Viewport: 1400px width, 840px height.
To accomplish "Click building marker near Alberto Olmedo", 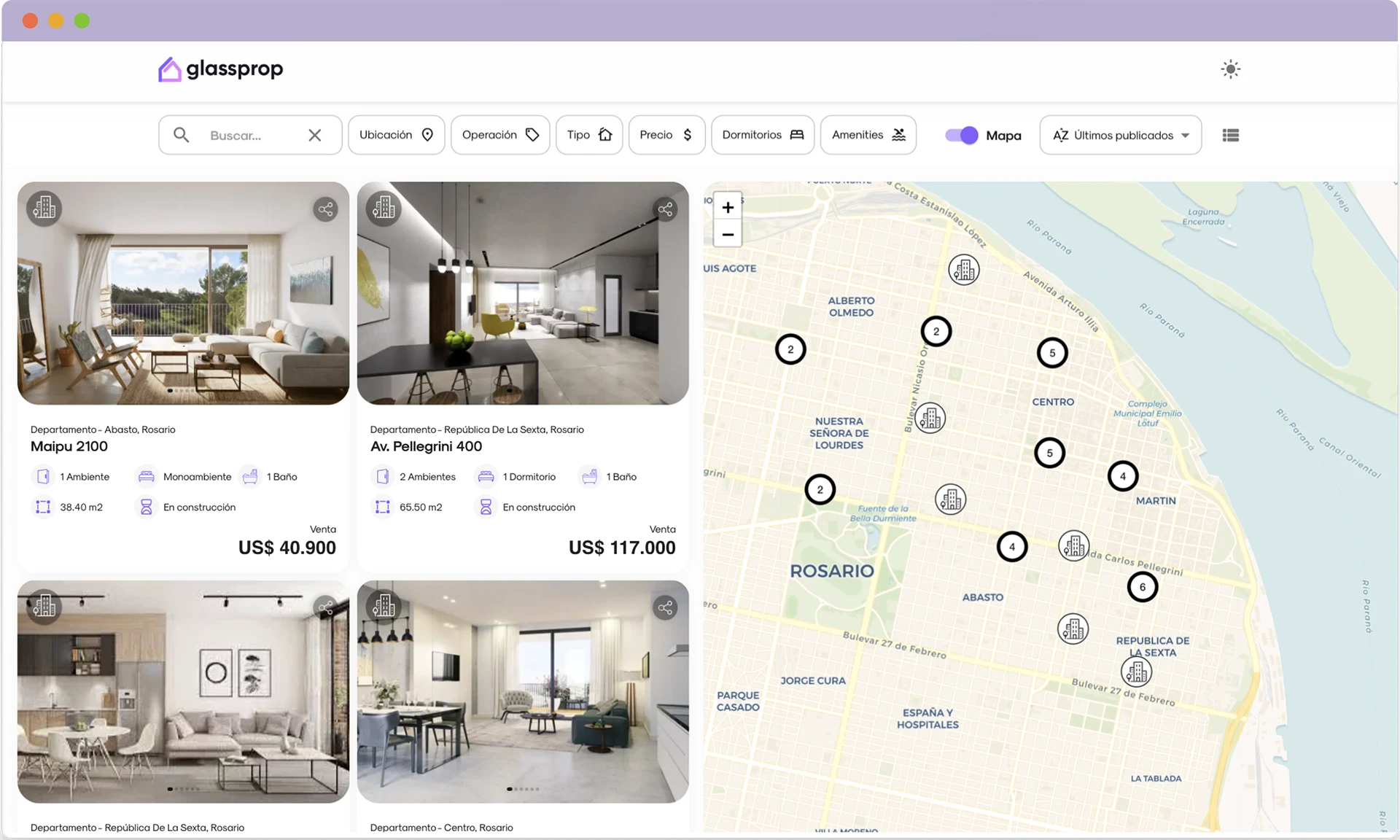I will pos(963,270).
